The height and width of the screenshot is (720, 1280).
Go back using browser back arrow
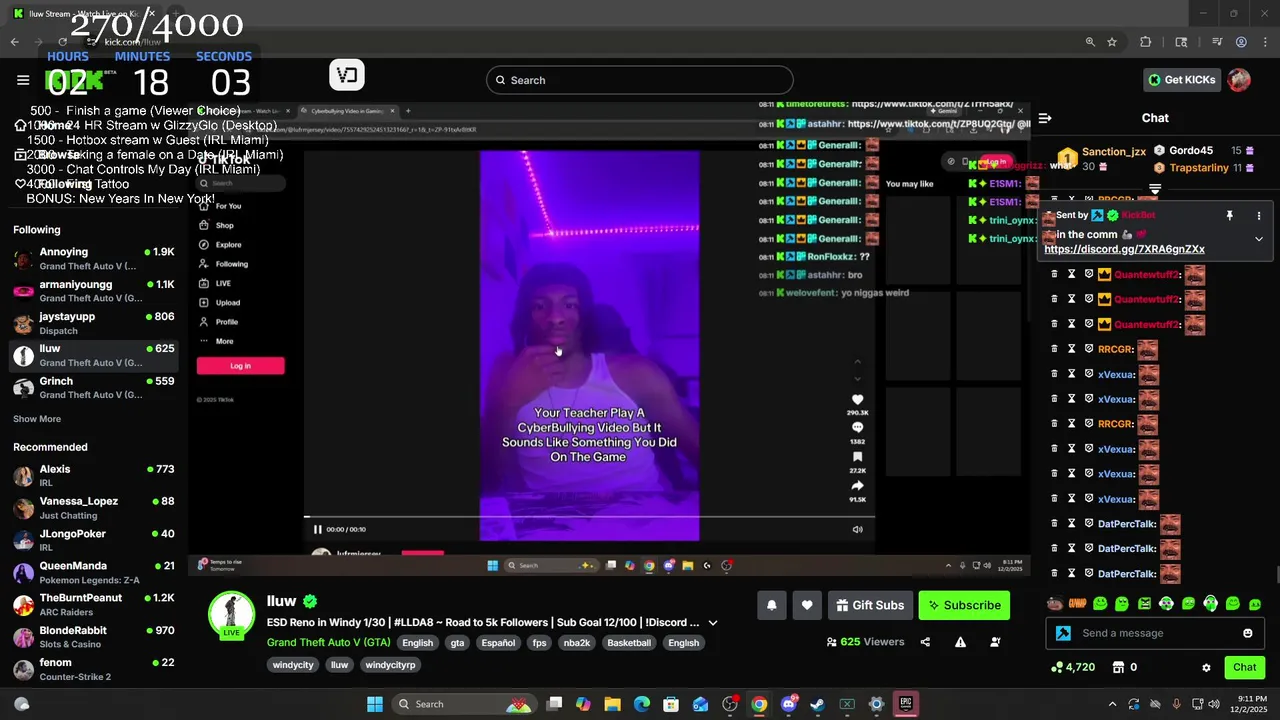click(x=14, y=42)
